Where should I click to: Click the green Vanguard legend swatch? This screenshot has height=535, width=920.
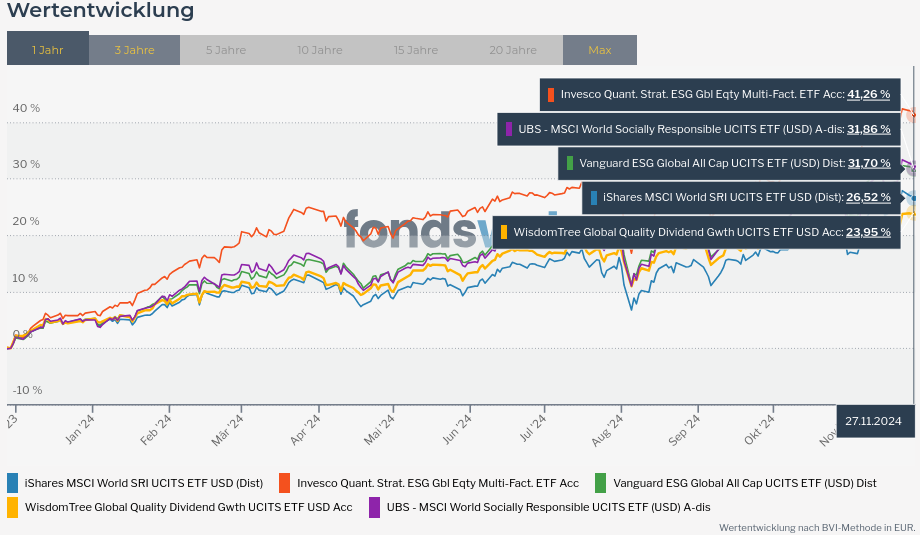coord(600,483)
